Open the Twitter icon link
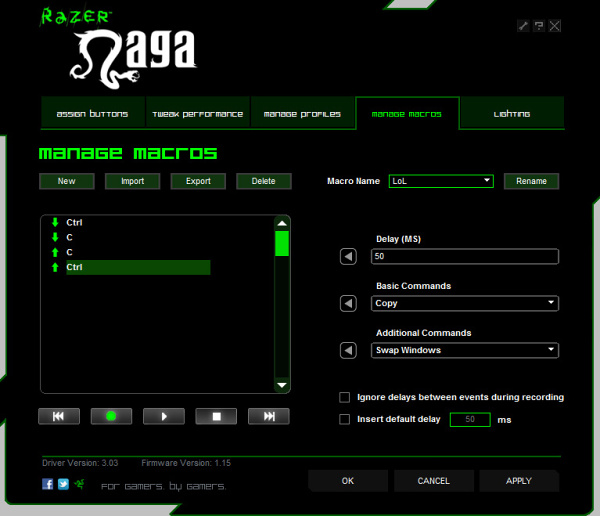This screenshot has height=516, width=600. pos(63,484)
